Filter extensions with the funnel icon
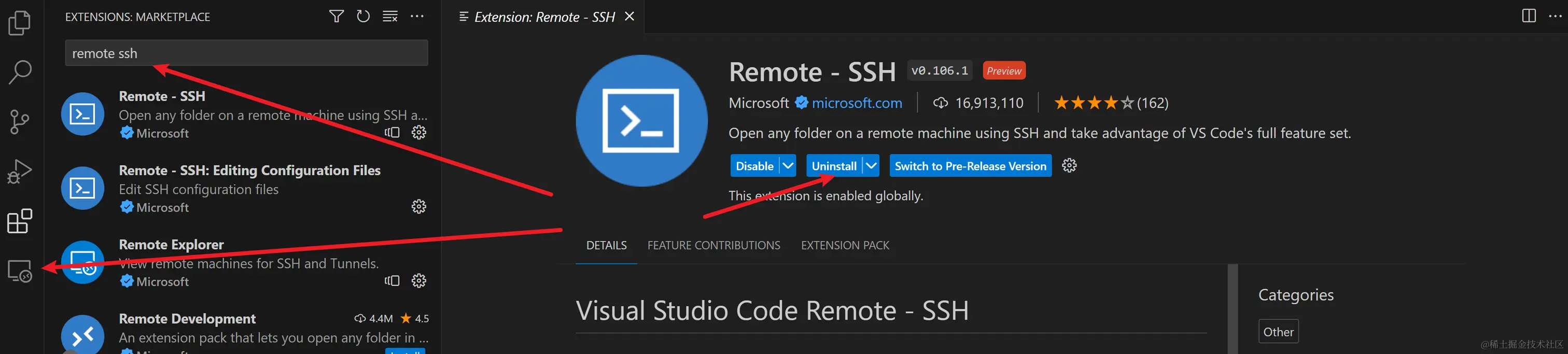 [336, 17]
